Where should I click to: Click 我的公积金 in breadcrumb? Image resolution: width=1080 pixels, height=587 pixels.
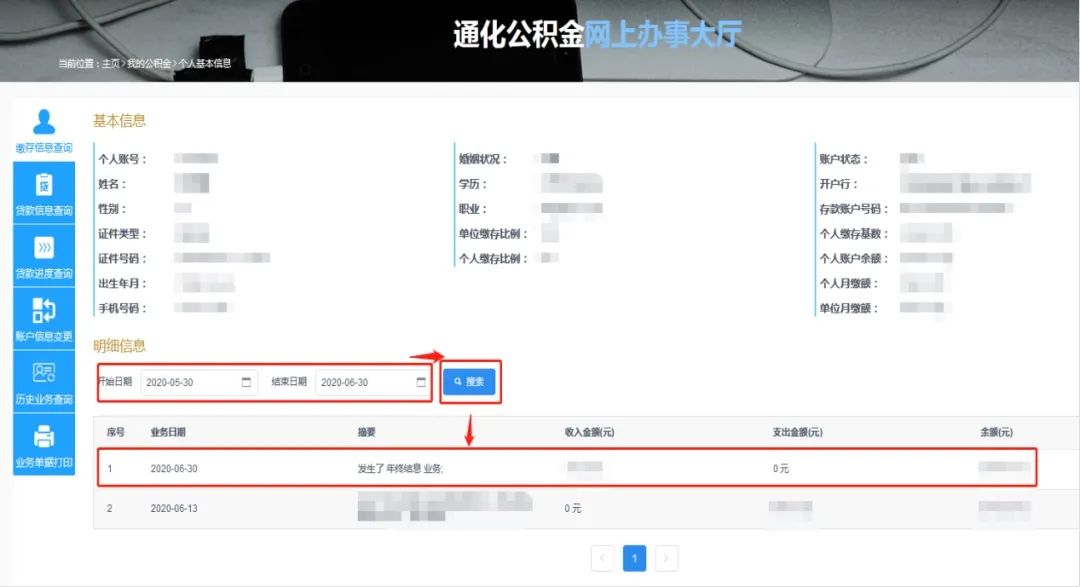tap(149, 63)
